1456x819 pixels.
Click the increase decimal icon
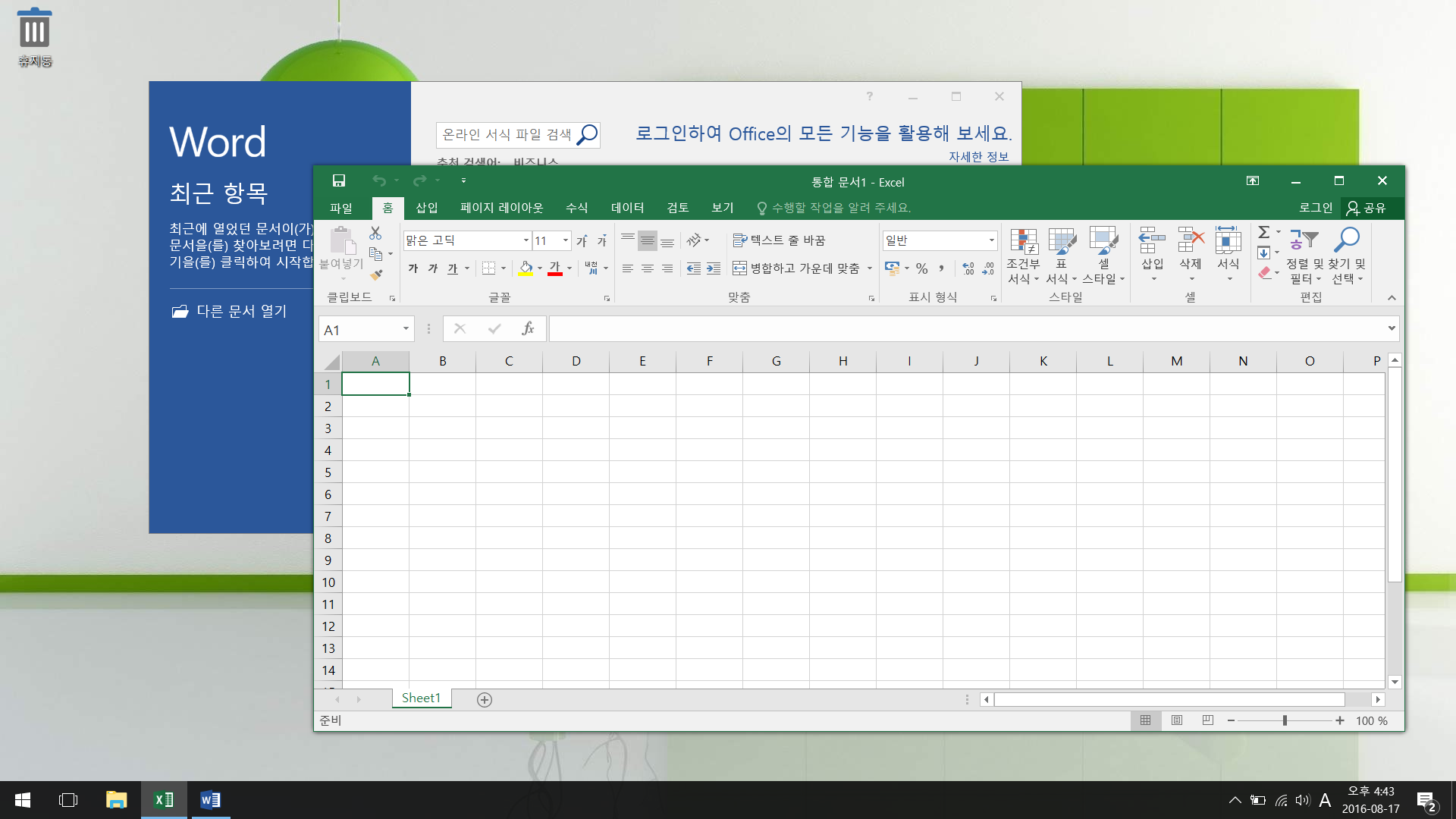[x=968, y=268]
